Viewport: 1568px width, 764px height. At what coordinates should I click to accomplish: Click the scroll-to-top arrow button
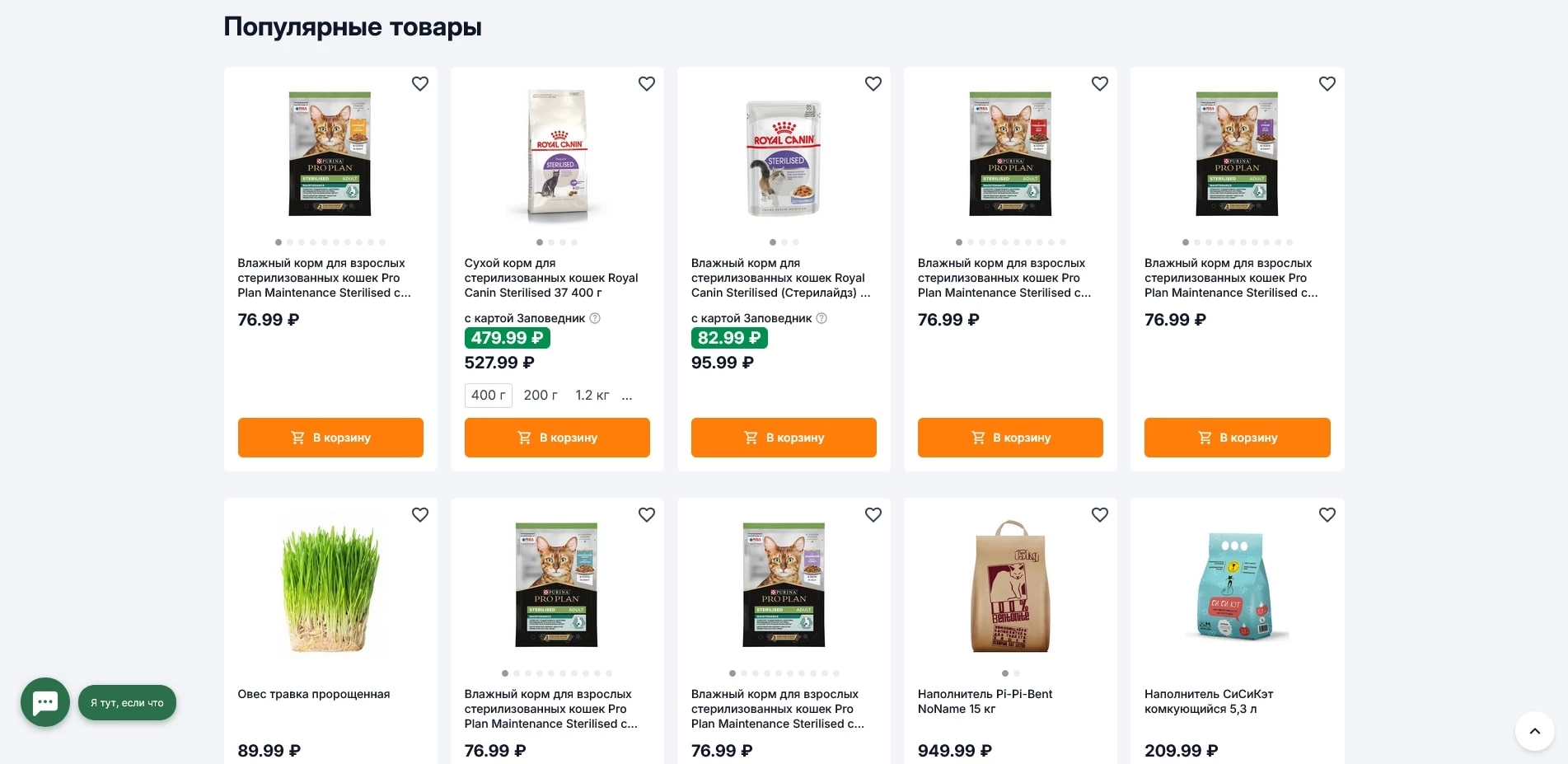1534,731
